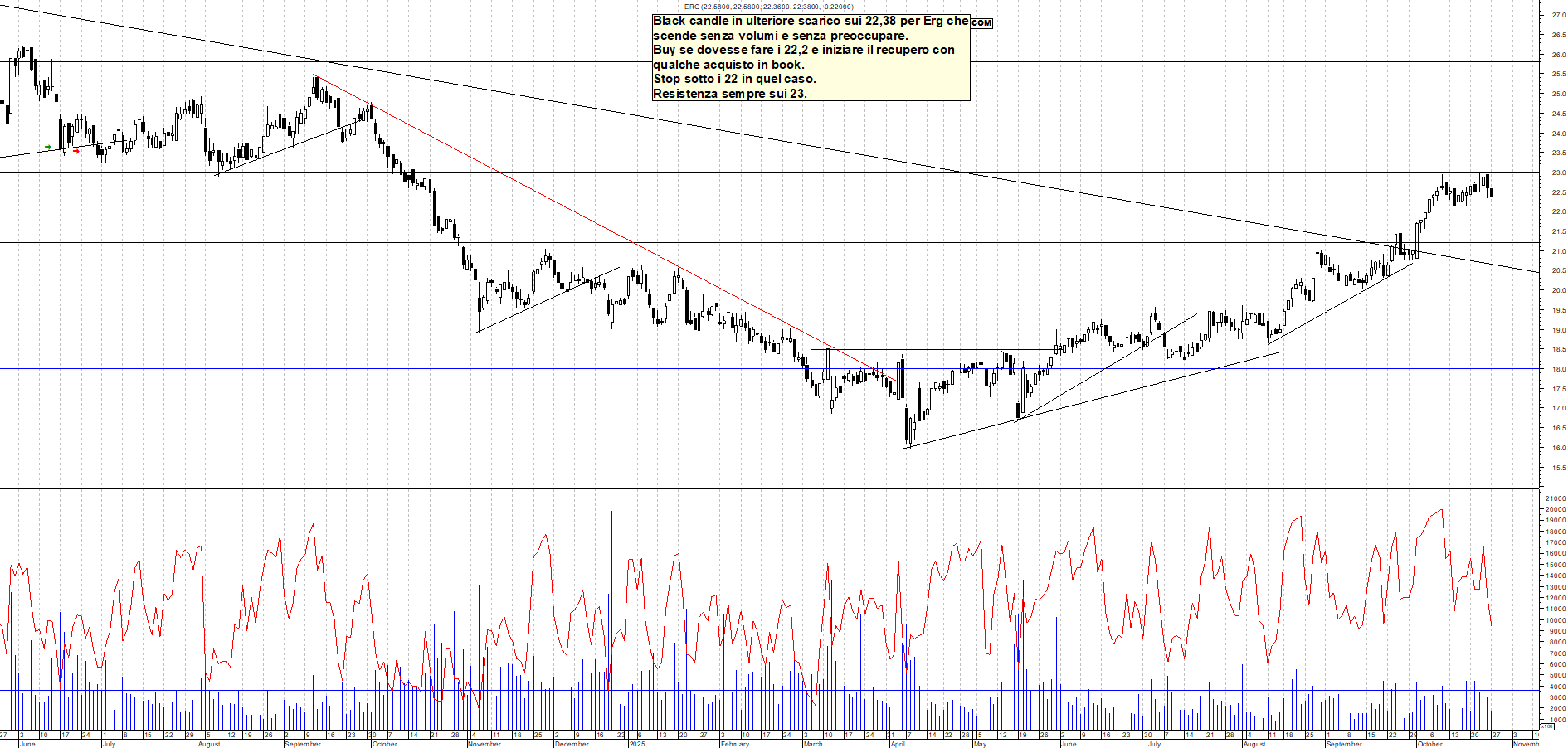Click the COM logo badge beside the note
The width and height of the screenshot is (1568, 748).
(983, 22)
